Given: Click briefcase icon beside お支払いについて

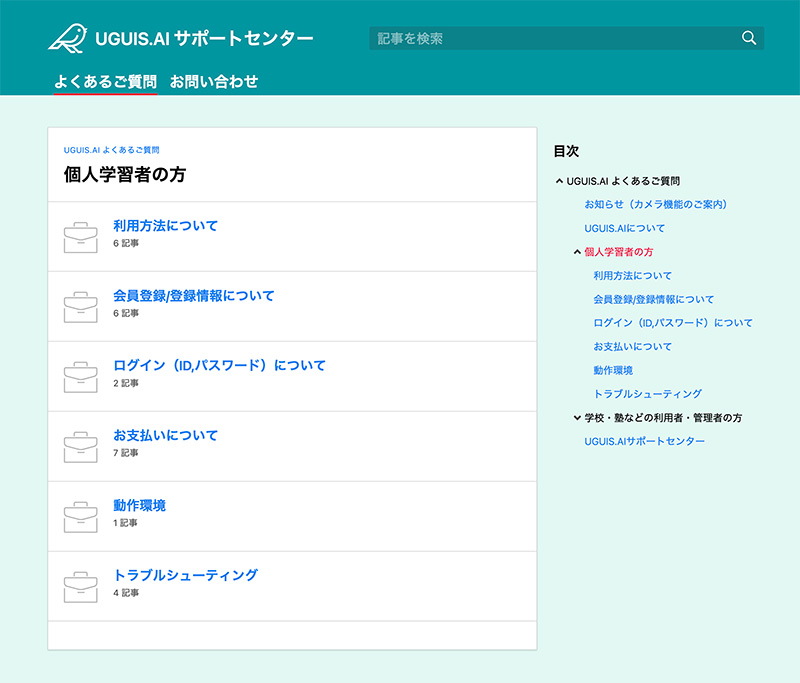Looking at the screenshot, I should (x=80, y=446).
